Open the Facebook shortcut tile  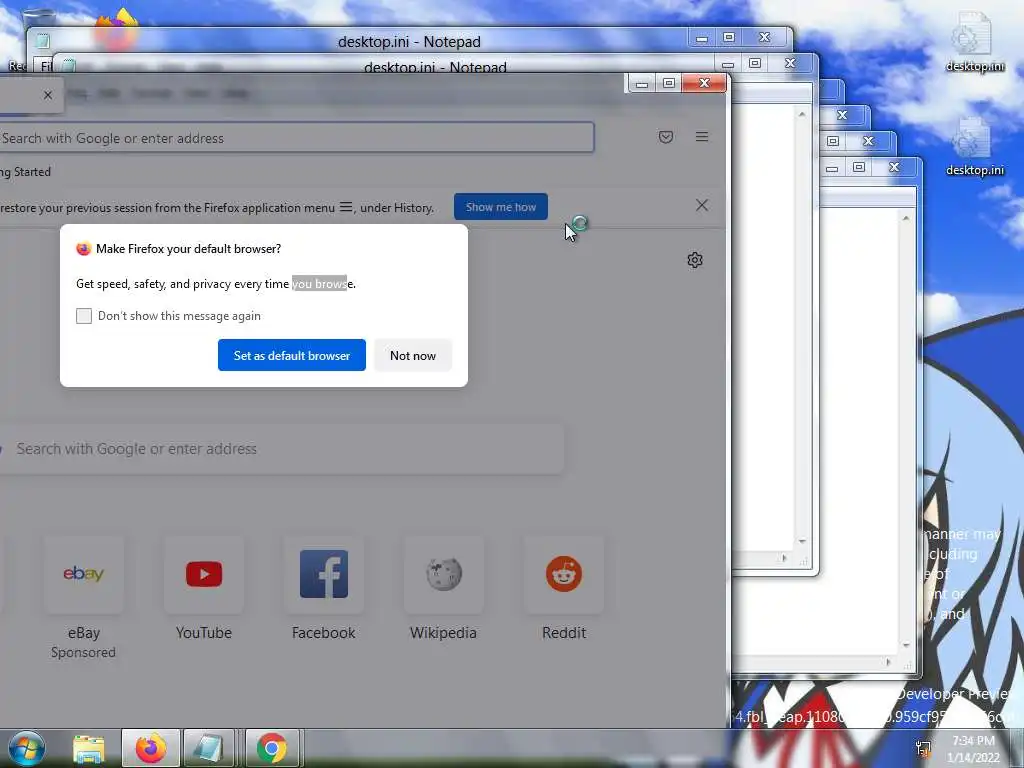pos(324,575)
